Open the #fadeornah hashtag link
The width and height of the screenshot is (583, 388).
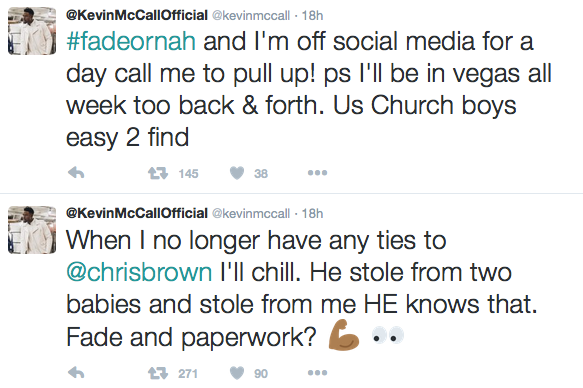coord(131,41)
